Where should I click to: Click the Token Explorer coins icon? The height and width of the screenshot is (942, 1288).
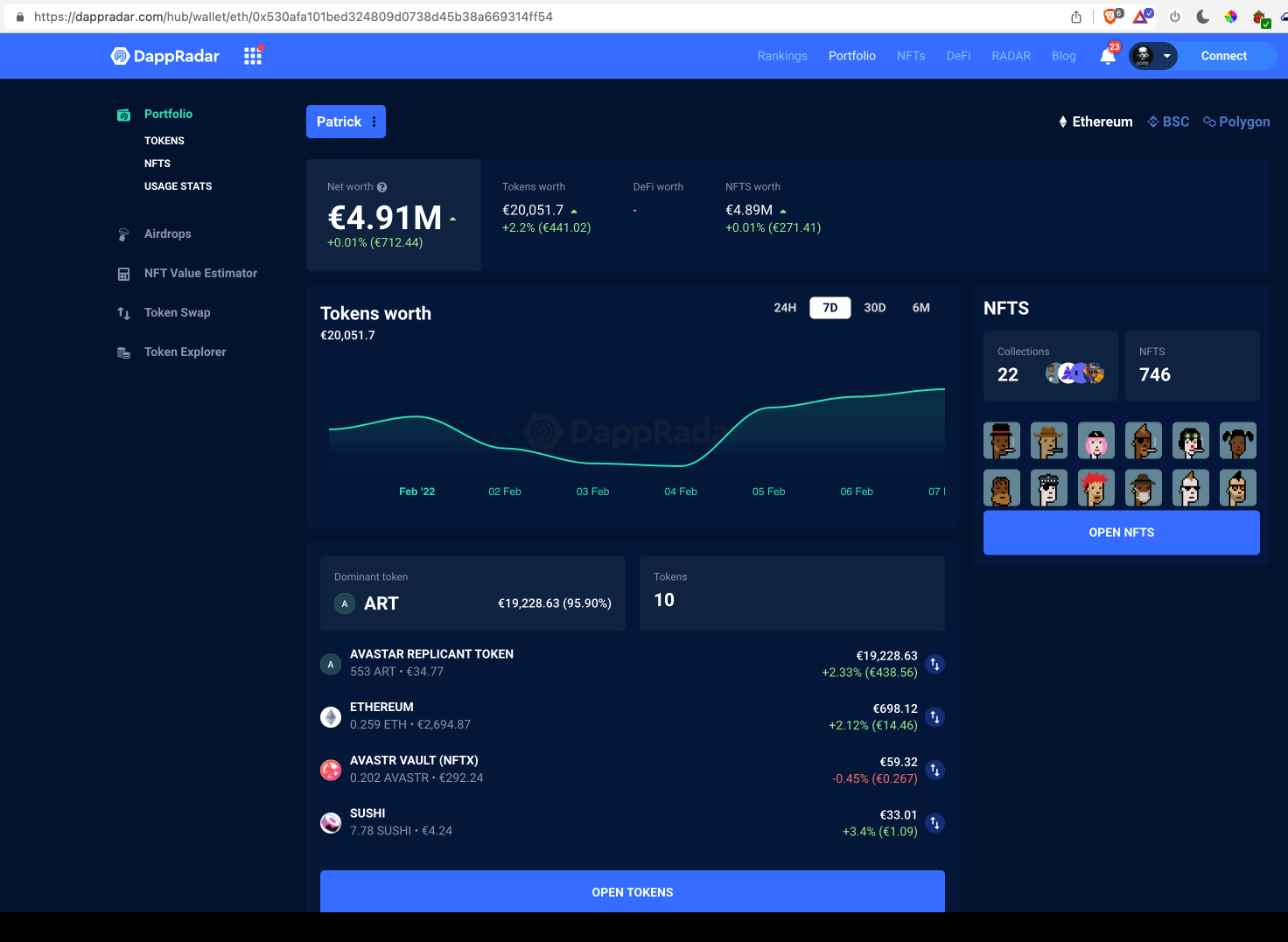123,352
